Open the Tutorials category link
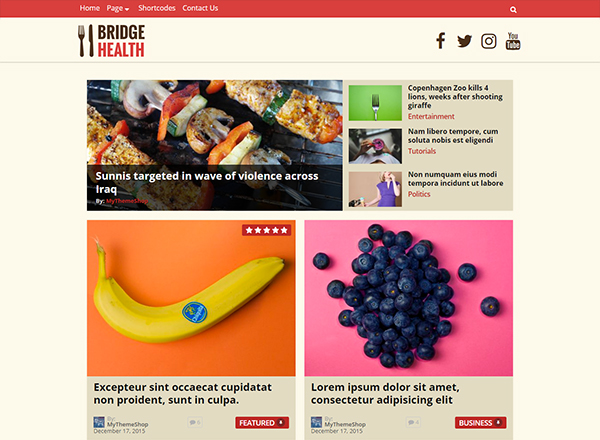600x440 pixels. (x=422, y=151)
